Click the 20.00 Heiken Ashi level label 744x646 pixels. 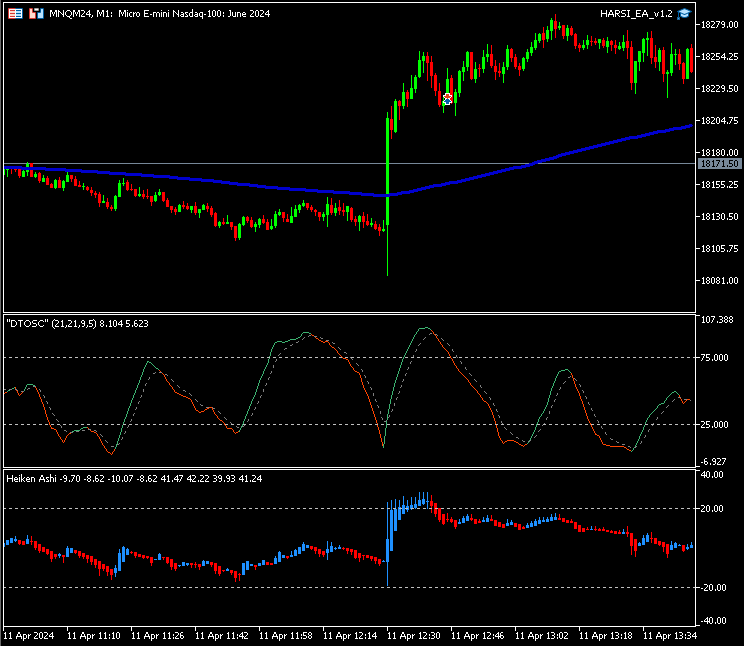(712, 509)
